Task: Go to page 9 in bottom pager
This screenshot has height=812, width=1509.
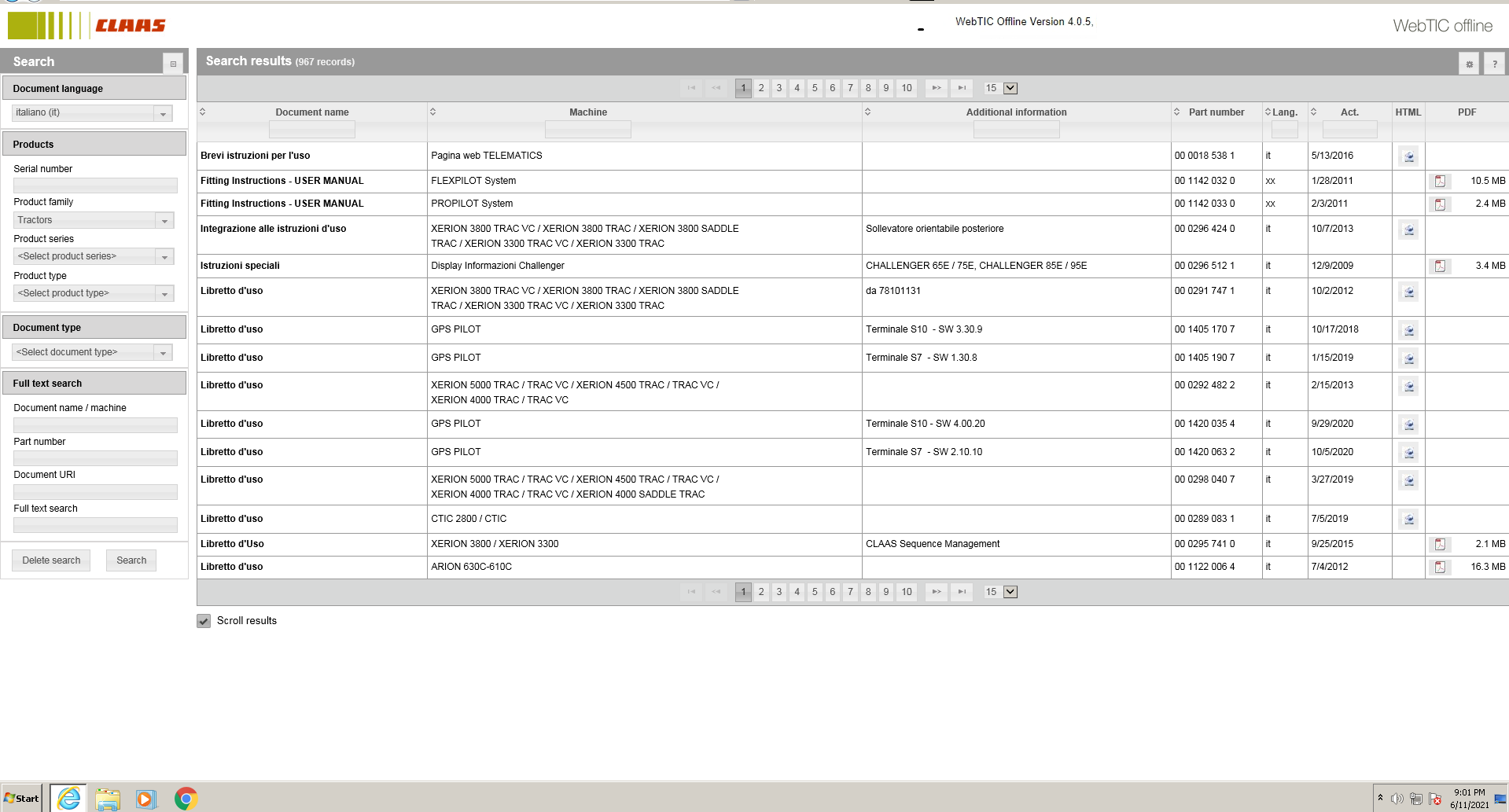Action: click(886, 592)
